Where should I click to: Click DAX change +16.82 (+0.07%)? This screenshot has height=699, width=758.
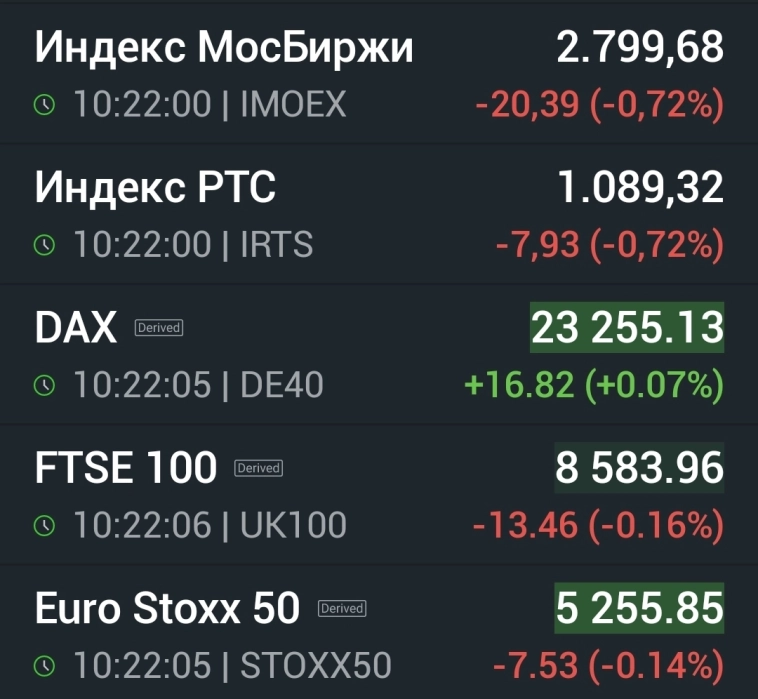tap(593, 384)
